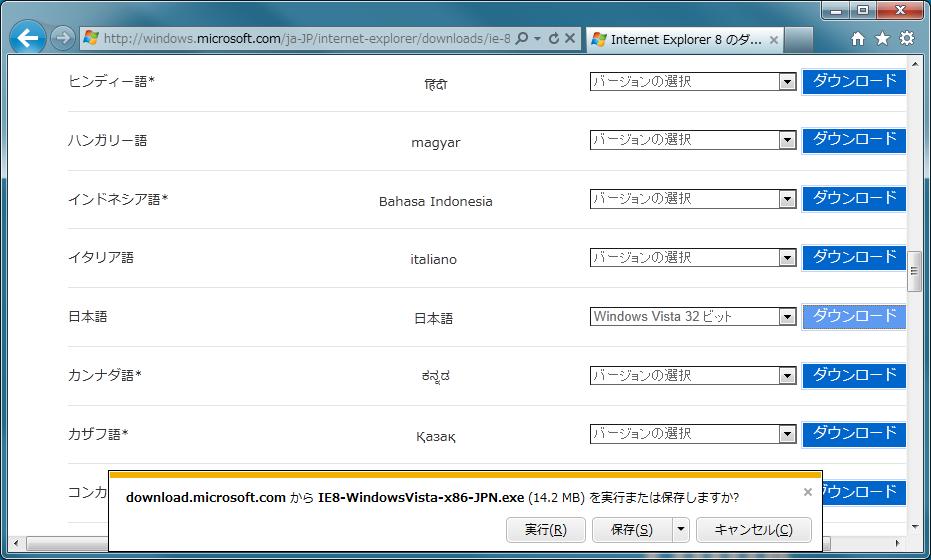The height and width of the screenshot is (560, 931).
Task: Click the IE8-WindowsVista-x86-JPN.exe filename text
Action: pyautogui.click(x=421, y=498)
